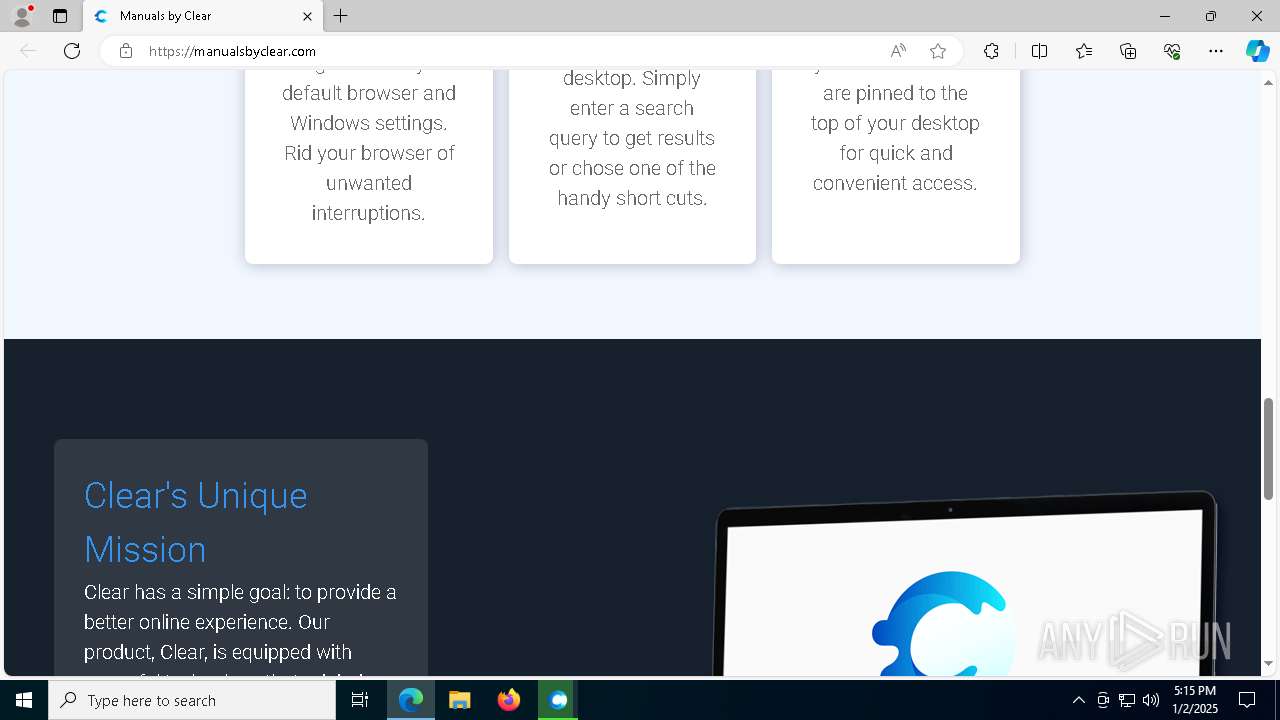Click the scrollbar down arrow
1280x720 pixels.
click(1268, 663)
